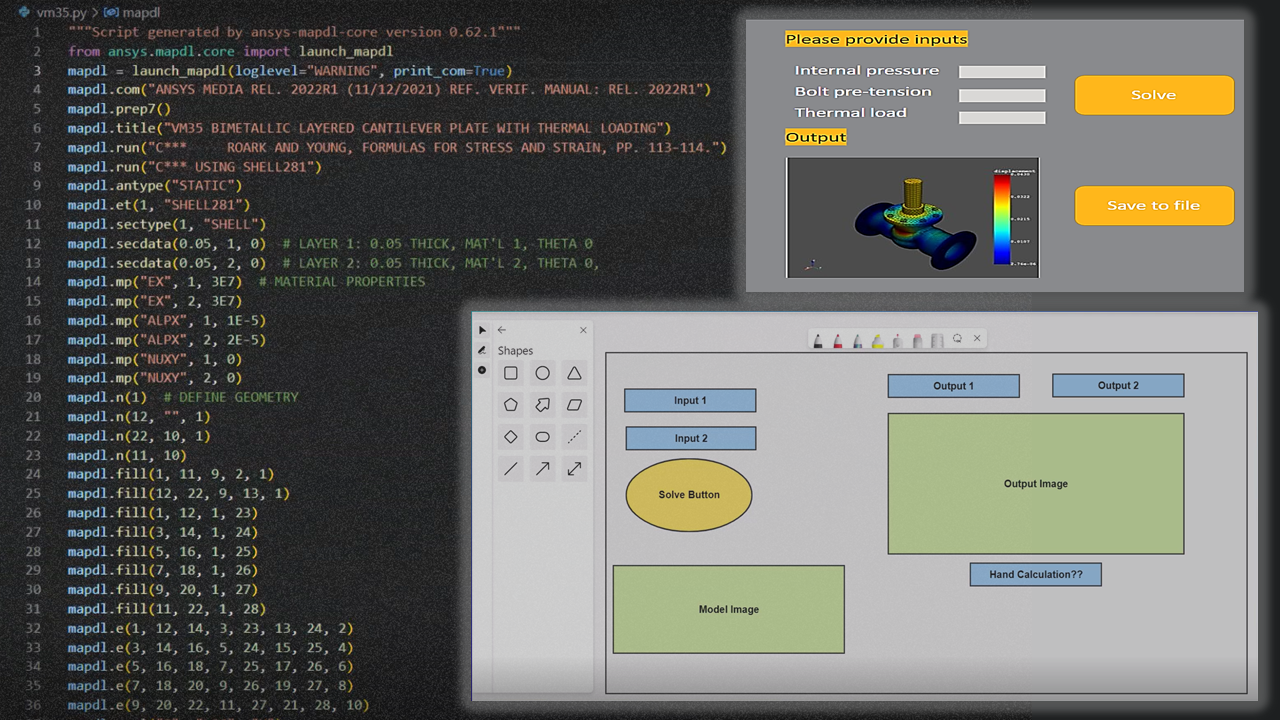The height and width of the screenshot is (720, 1280).
Task: Click the Internal pressure input field
Action: coord(1002,72)
